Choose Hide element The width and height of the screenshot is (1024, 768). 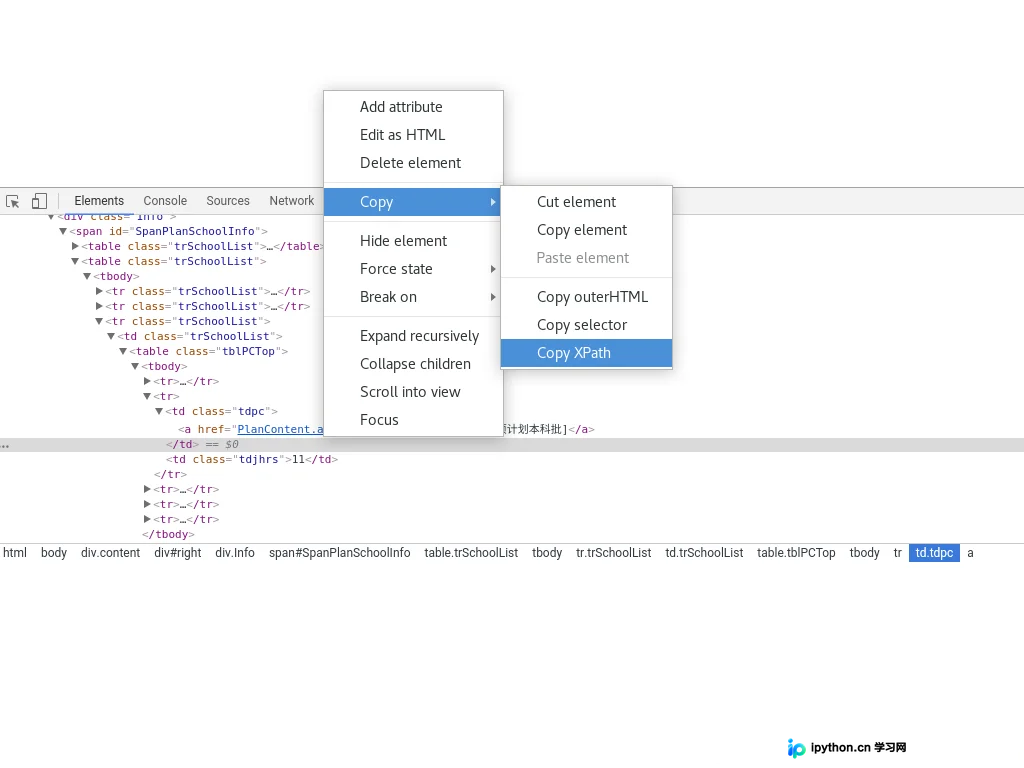point(413,241)
